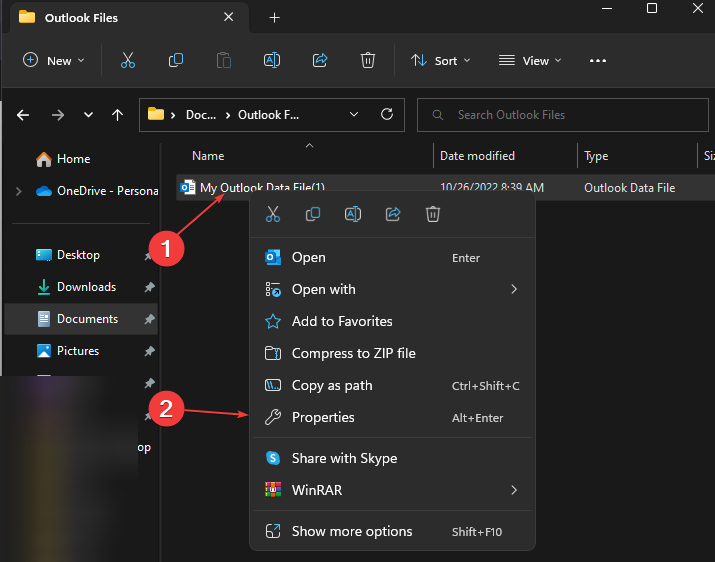Expand the OneDrive - Personal tree node
The width and height of the screenshot is (715, 562).
point(18,191)
